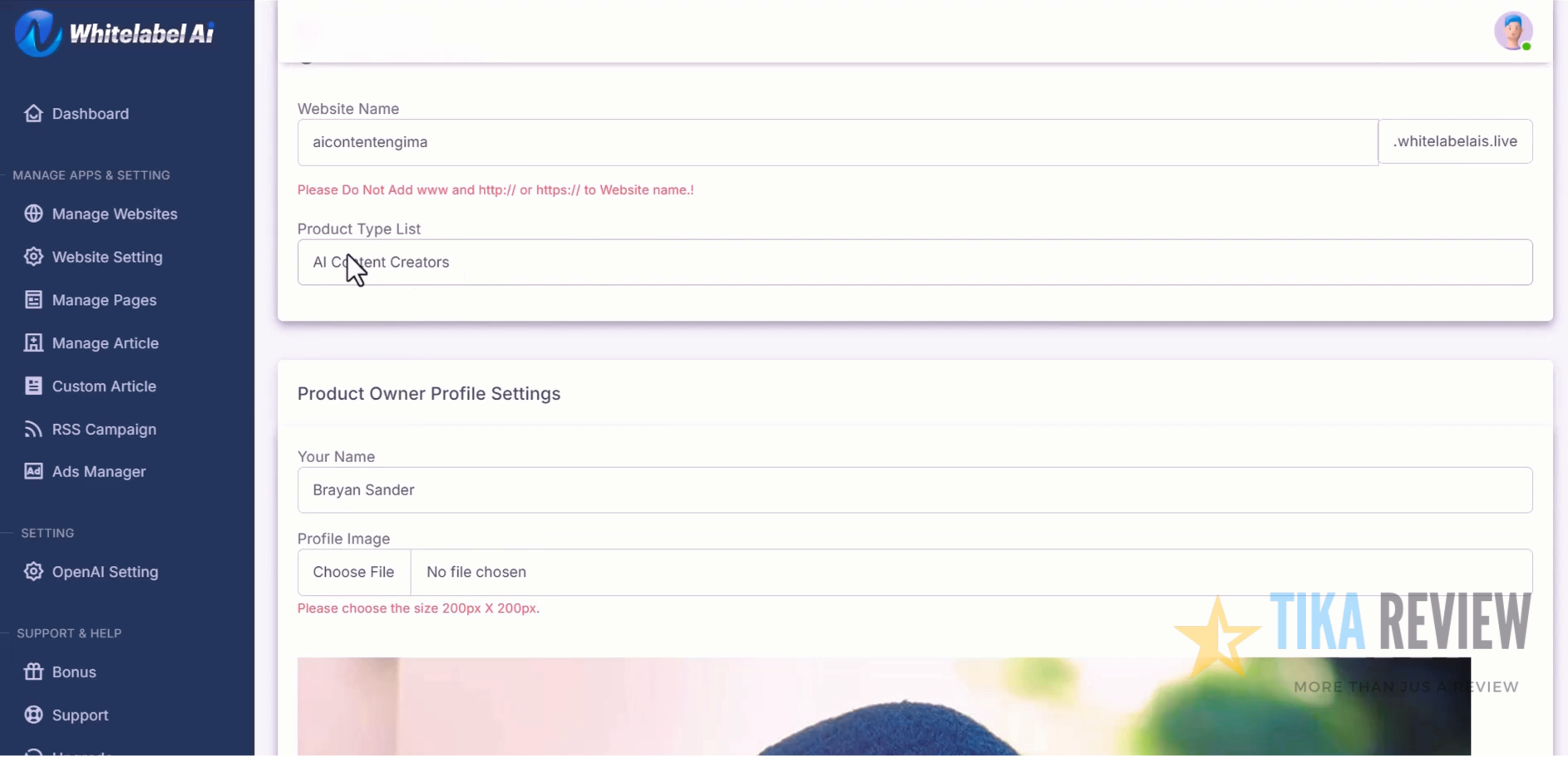
Task: Click the Whitelabel AI logo
Action: tap(114, 33)
